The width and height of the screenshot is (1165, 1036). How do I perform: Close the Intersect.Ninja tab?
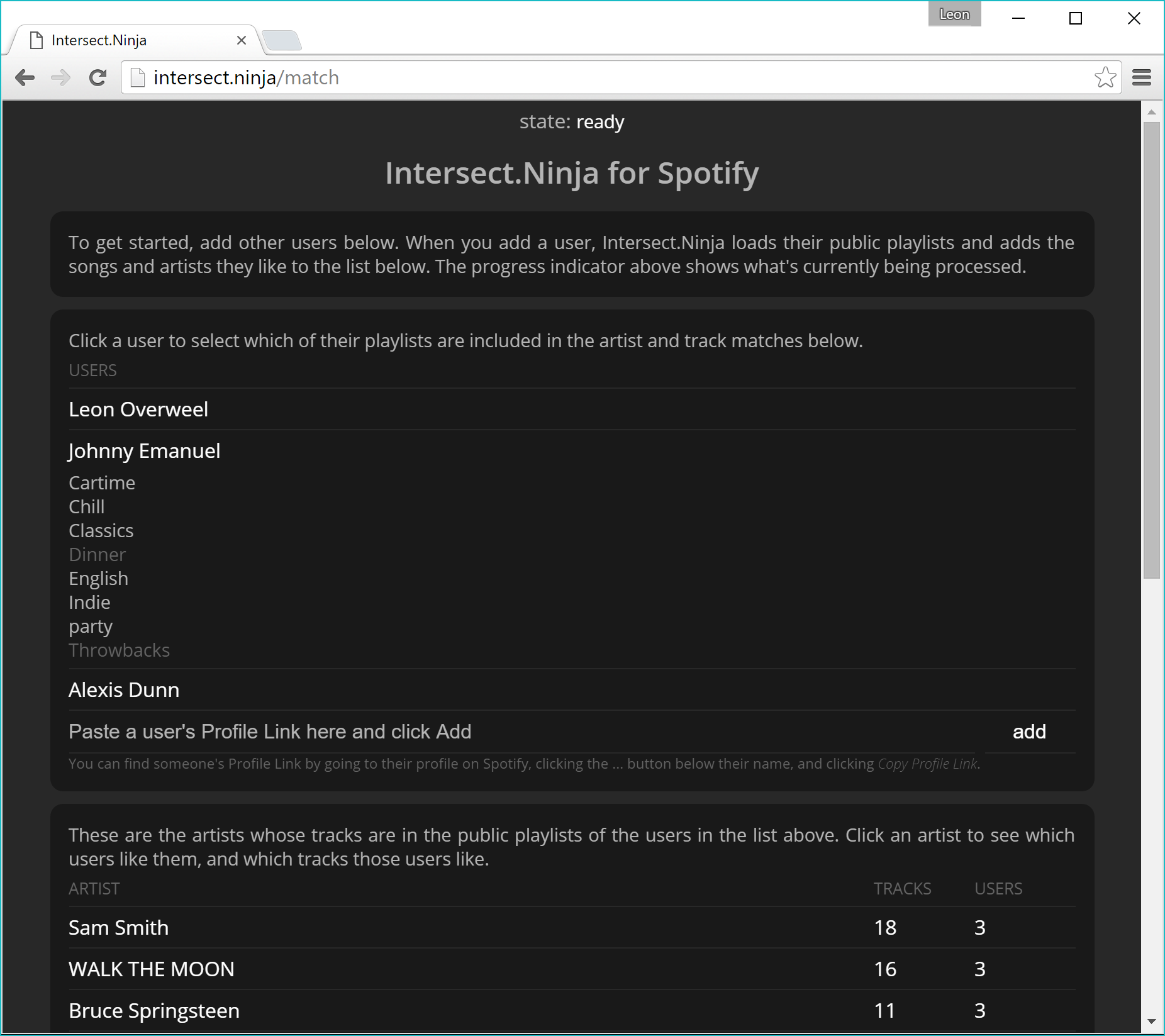242,40
